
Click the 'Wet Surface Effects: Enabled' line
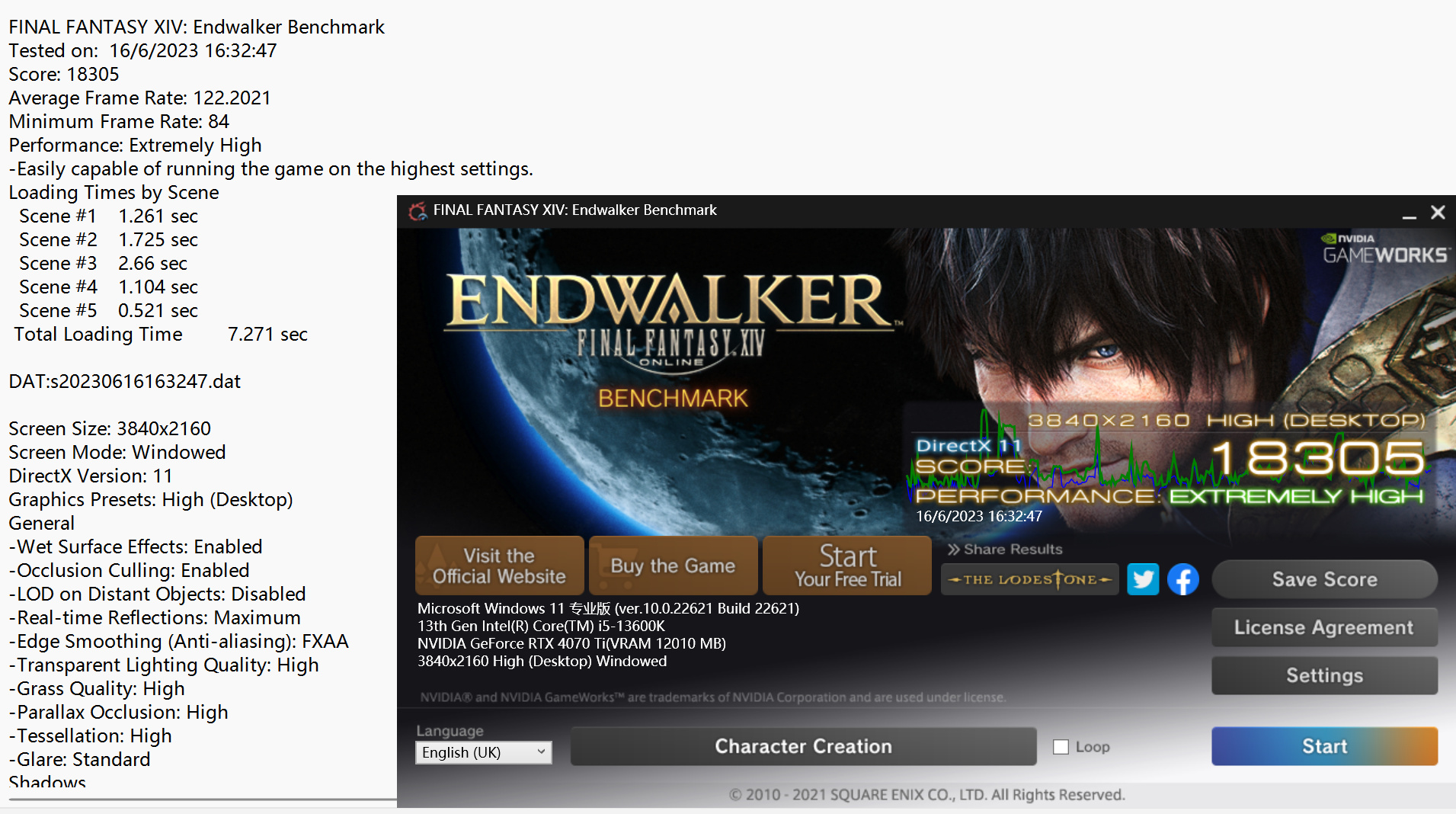136,547
